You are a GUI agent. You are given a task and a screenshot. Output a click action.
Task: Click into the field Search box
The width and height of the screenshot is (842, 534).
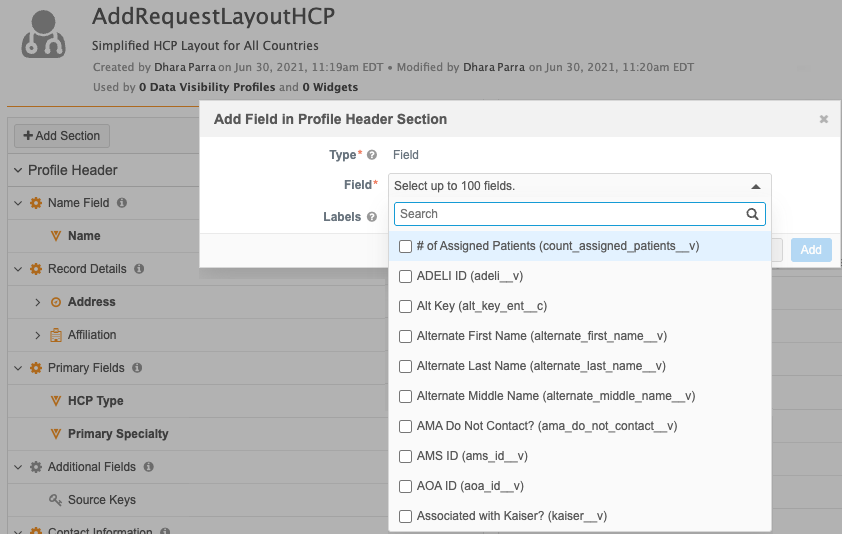point(570,214)
